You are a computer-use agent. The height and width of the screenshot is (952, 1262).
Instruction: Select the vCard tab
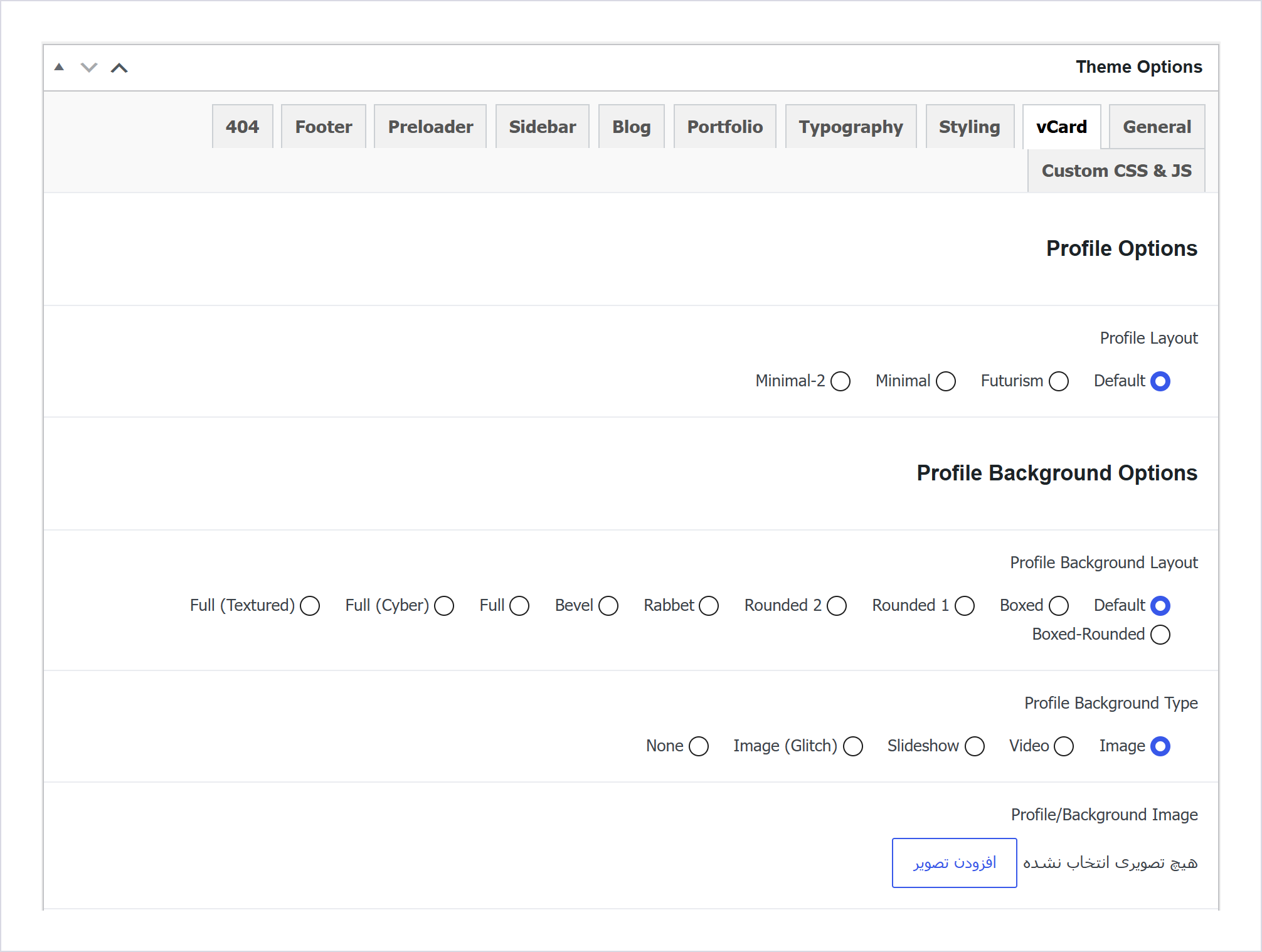coord(1062,127)
